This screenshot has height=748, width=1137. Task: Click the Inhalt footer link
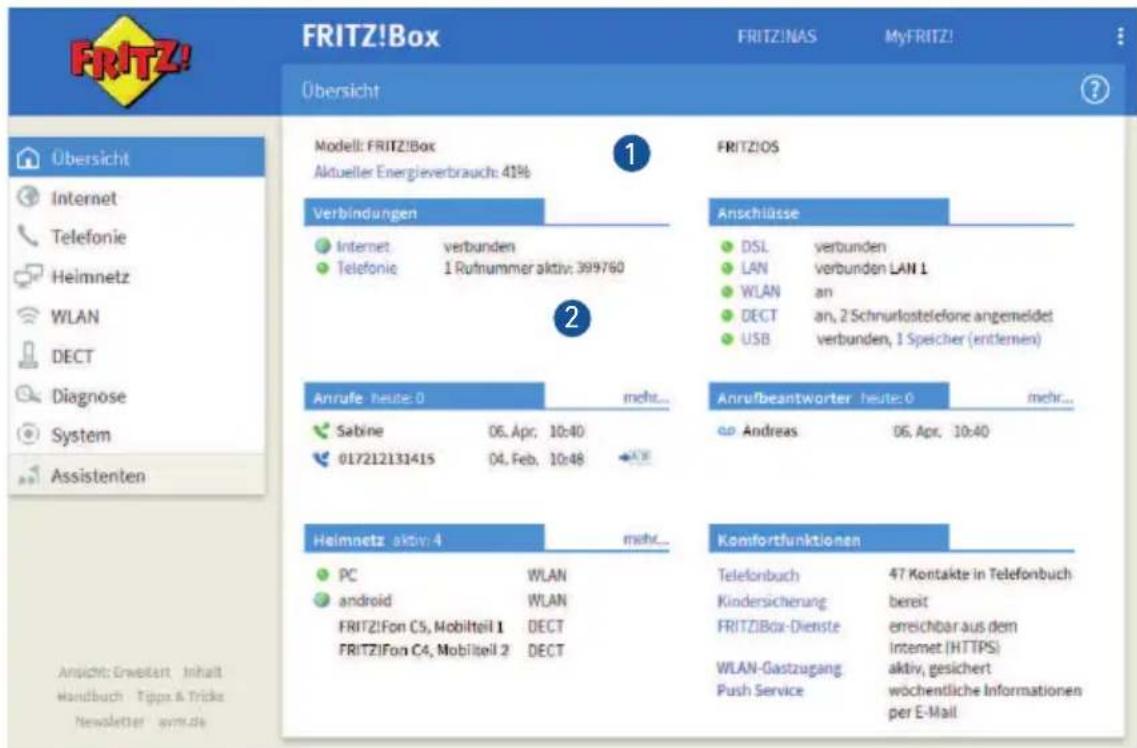pyautogui.click(x=202, y=672)
